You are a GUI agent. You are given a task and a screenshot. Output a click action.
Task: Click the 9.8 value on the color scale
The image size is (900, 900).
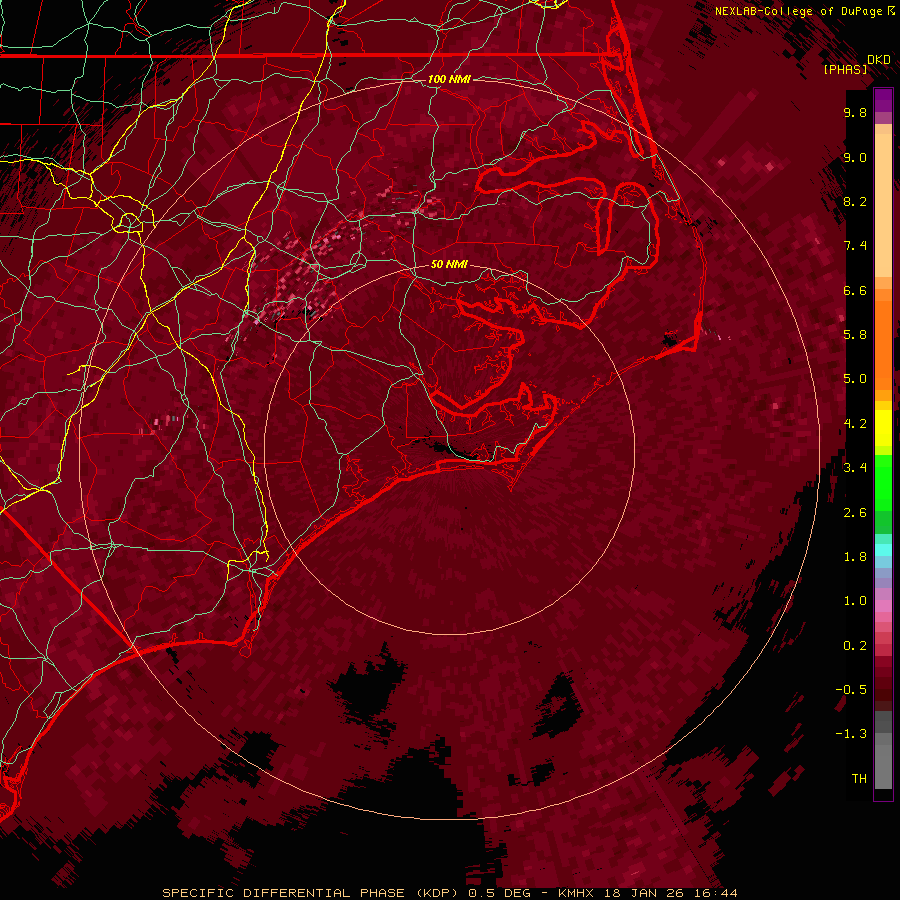click(855, 112)
